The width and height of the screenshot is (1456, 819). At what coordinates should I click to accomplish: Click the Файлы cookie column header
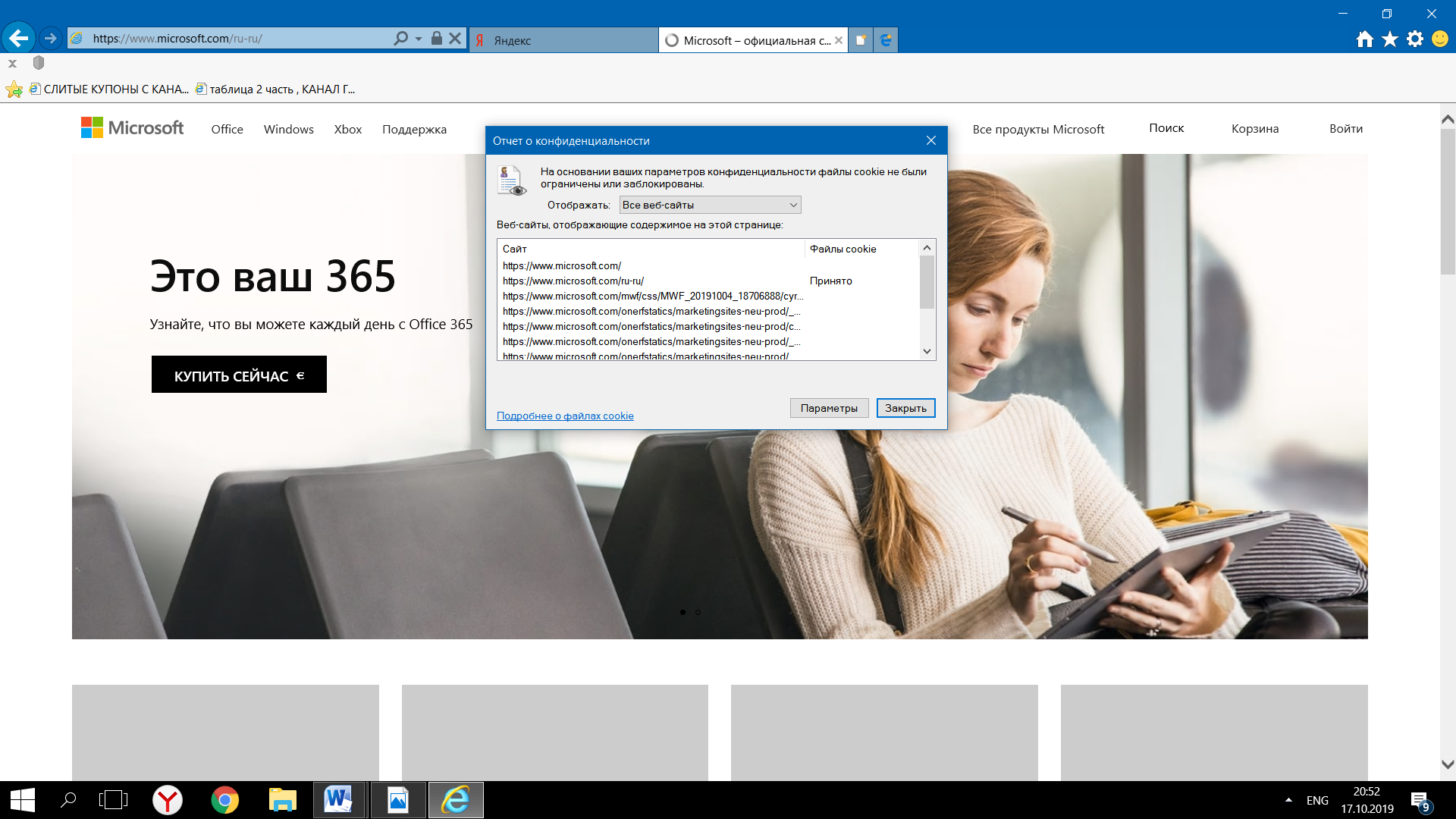(x=862, y=249)
